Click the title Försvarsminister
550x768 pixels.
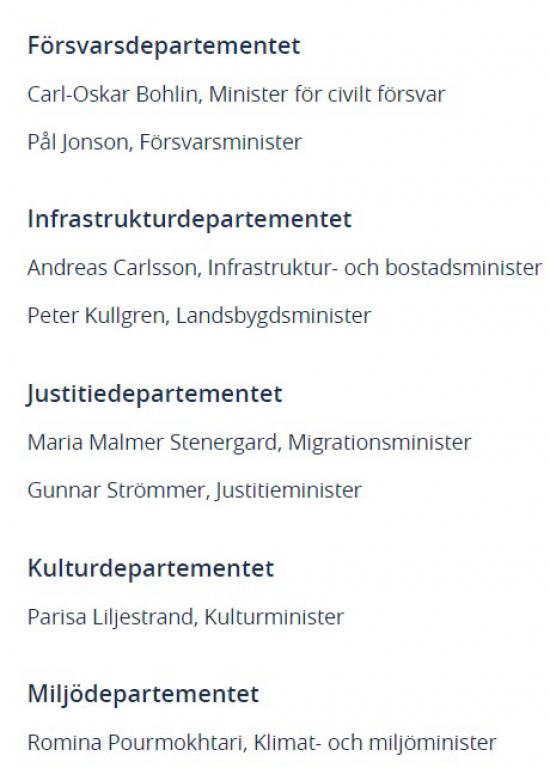[221, 142]
